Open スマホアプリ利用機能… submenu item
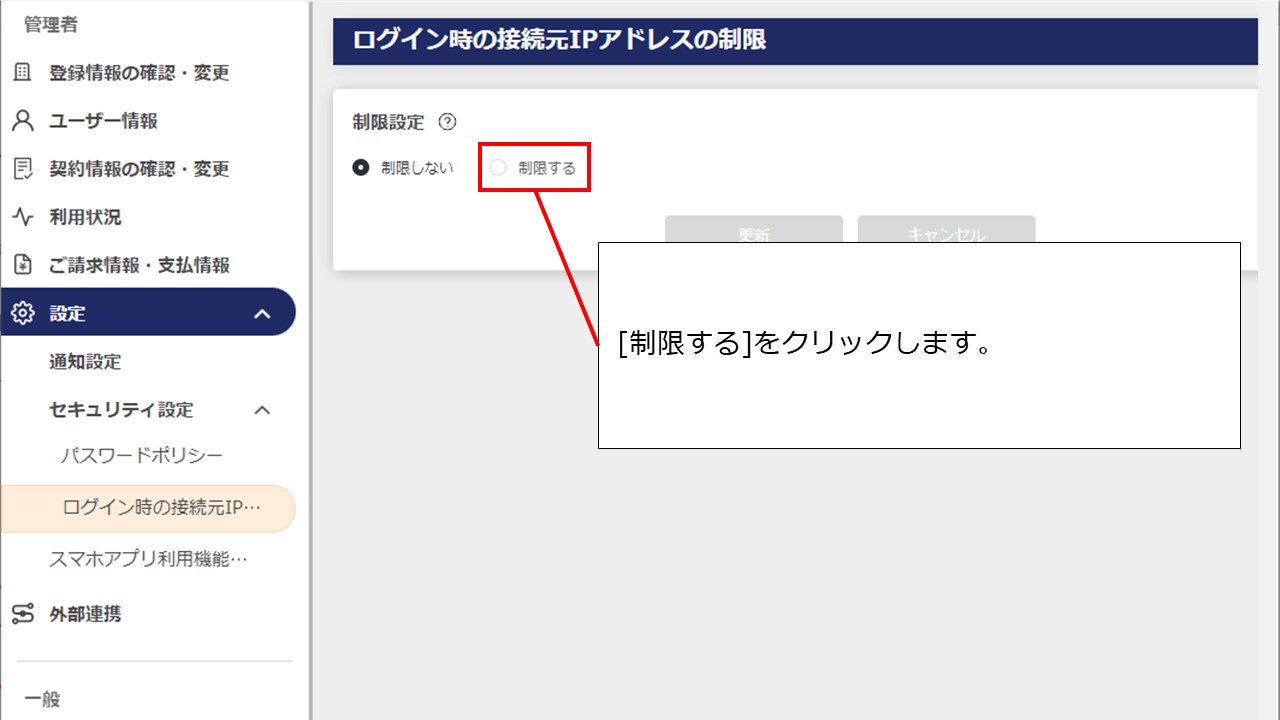1280x720 pixels. click(x=148, y=560)
